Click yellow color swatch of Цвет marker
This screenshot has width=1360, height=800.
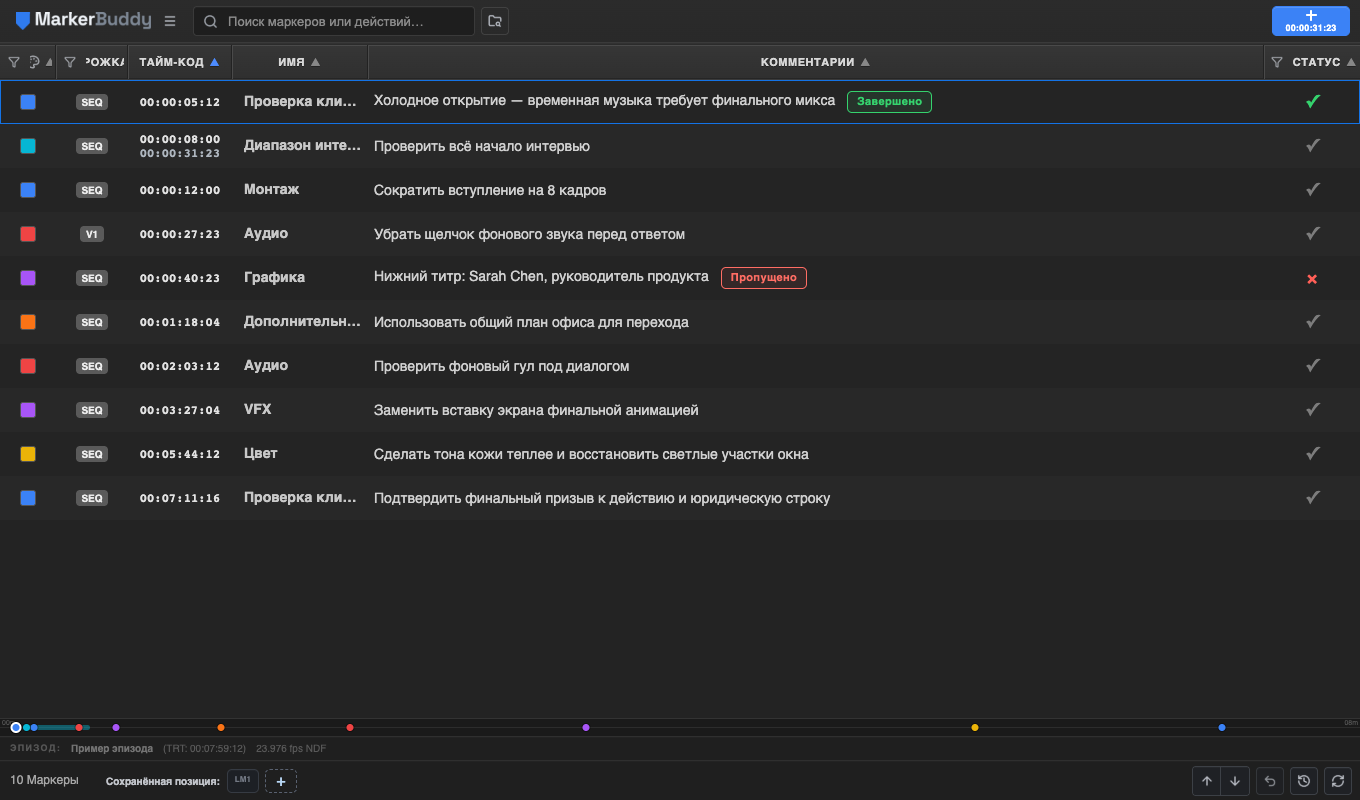click(x=28, y=454)
